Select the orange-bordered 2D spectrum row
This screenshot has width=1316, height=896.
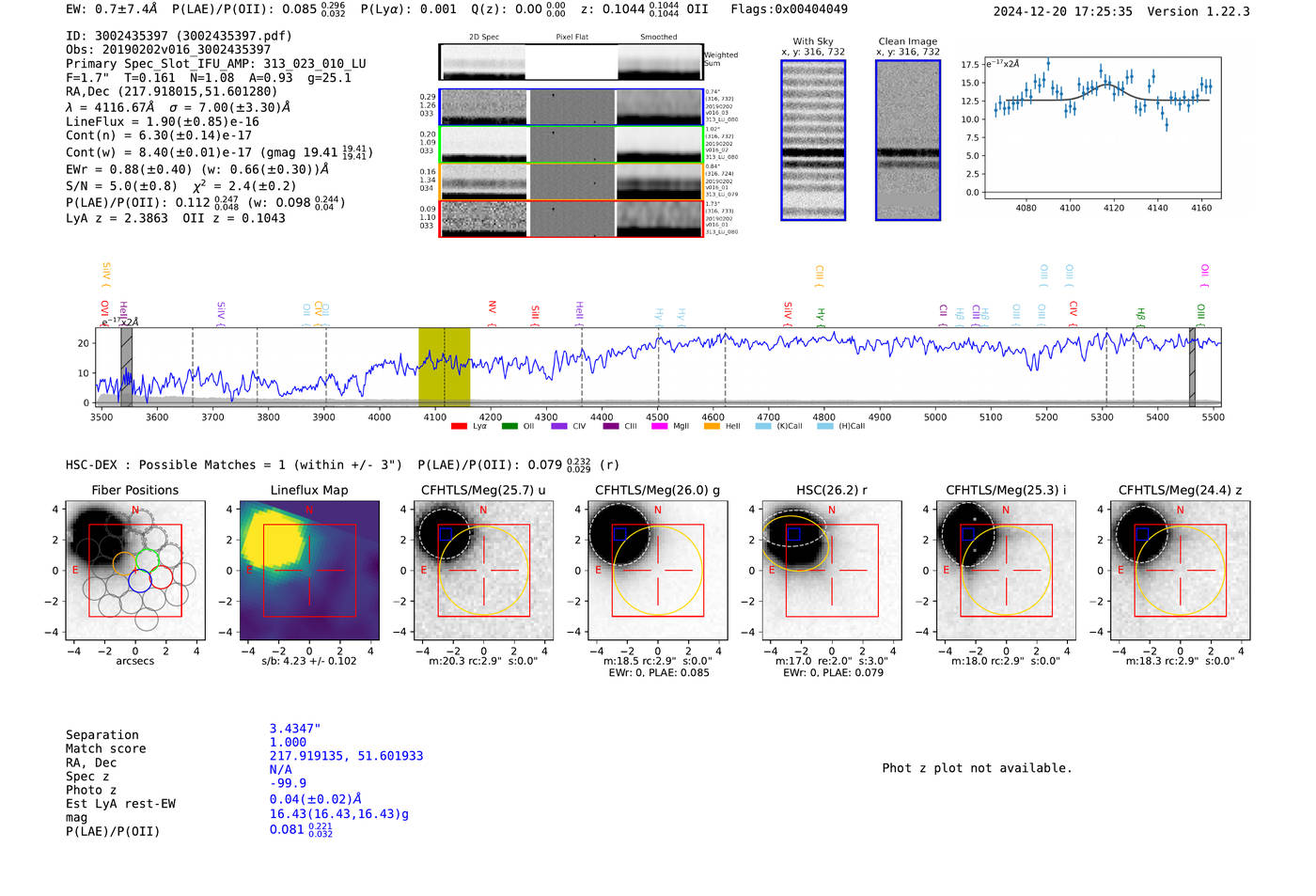[572, 181]
